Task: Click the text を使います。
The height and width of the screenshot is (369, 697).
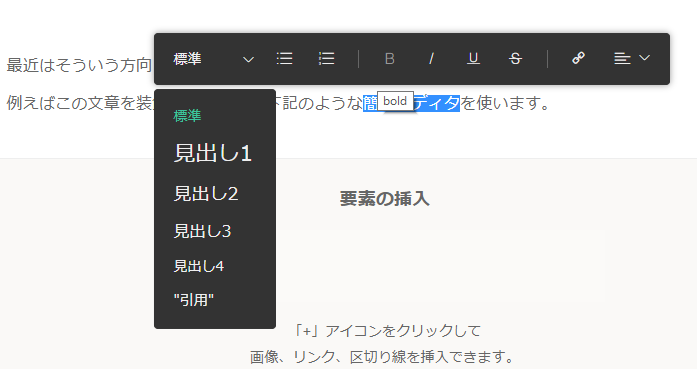Action: [505, 103]
